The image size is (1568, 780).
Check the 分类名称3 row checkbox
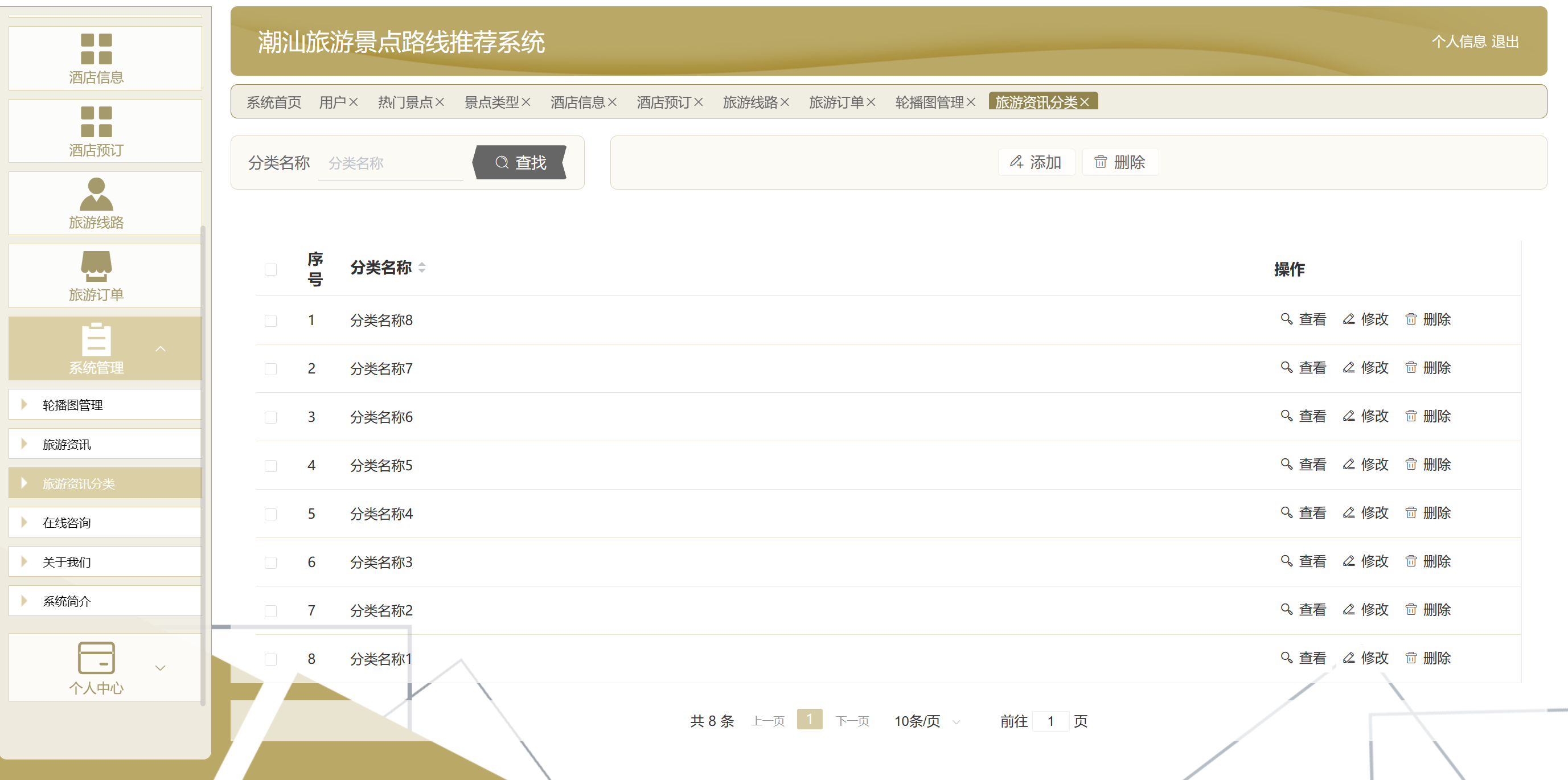(271, 563)
